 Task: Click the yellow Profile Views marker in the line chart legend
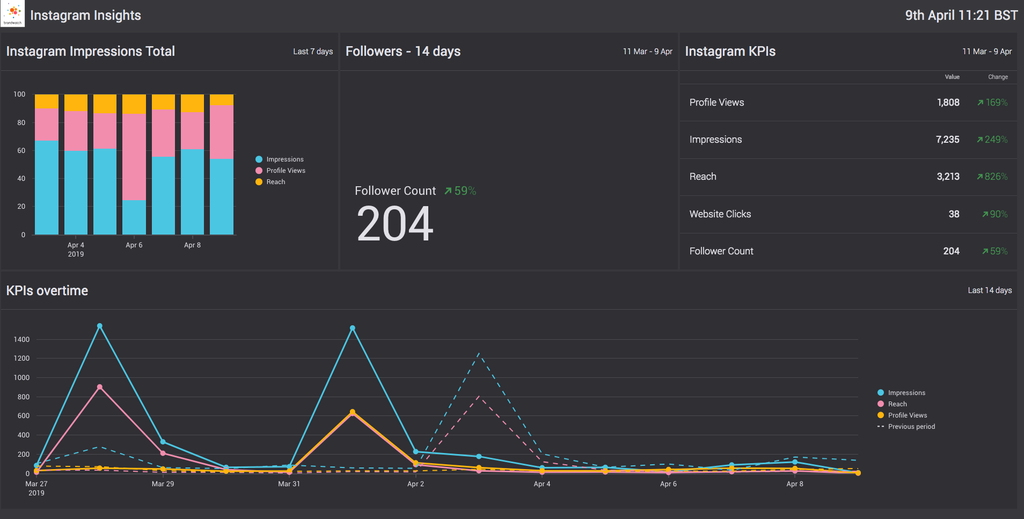pos(880,415)
